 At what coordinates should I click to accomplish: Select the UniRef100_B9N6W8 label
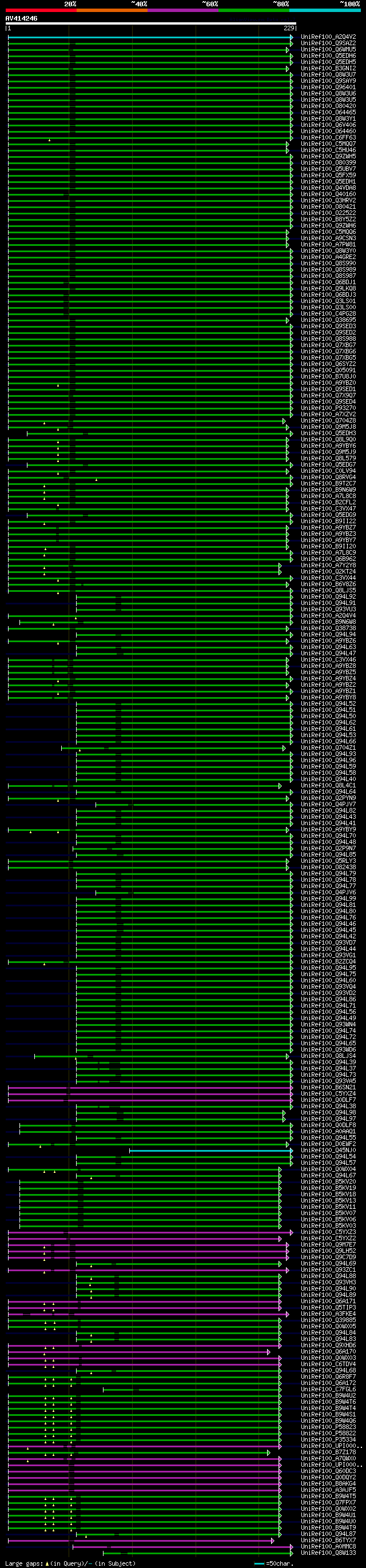click(328, 622)
